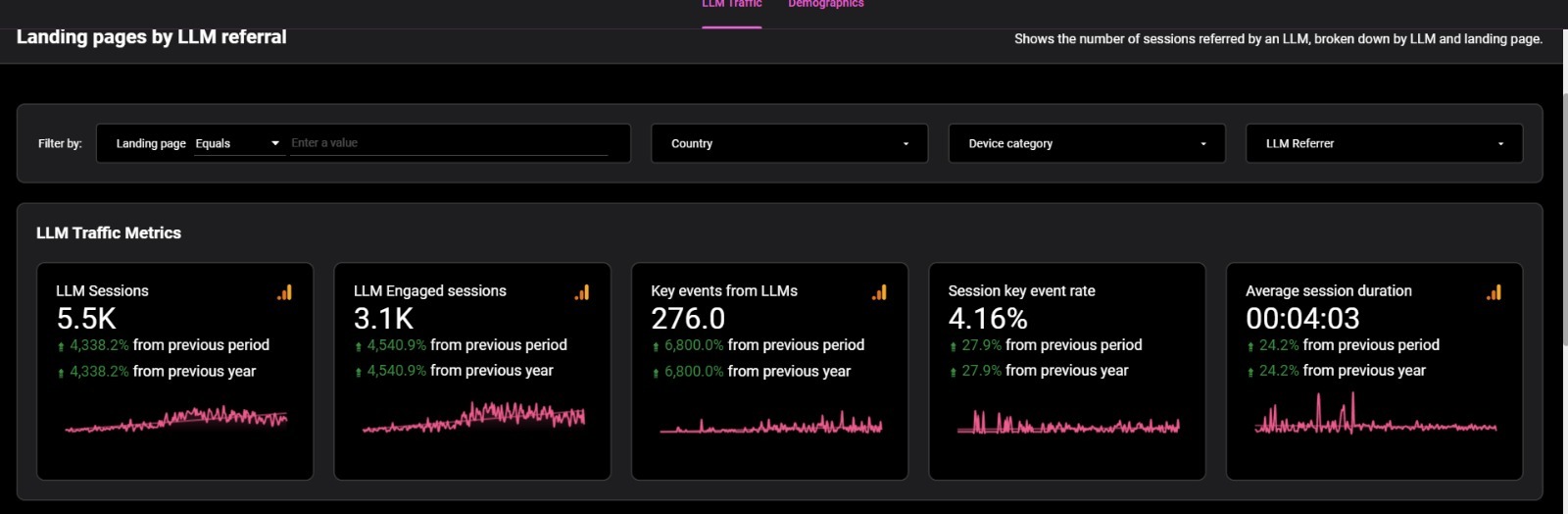This screenshot has height=514, width=1568.
Task: Click the 00:04:03 duration value
Action: point(1302,319)
